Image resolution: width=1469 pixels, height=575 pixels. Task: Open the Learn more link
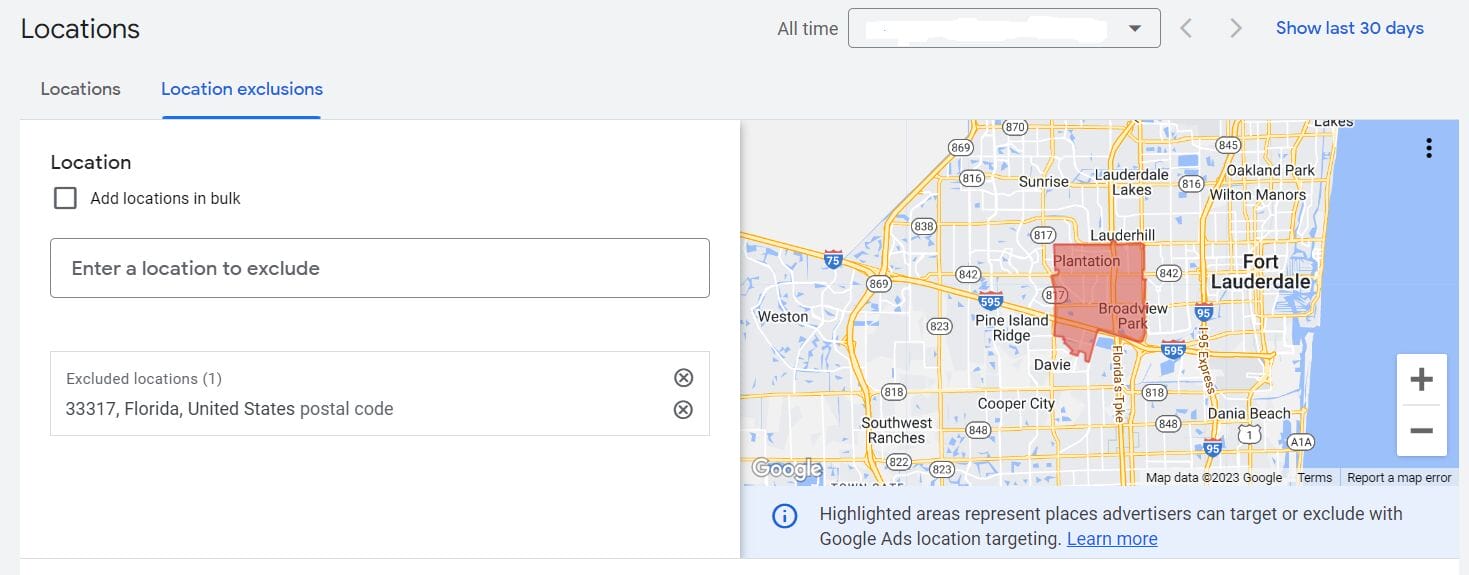[1111, 539]
